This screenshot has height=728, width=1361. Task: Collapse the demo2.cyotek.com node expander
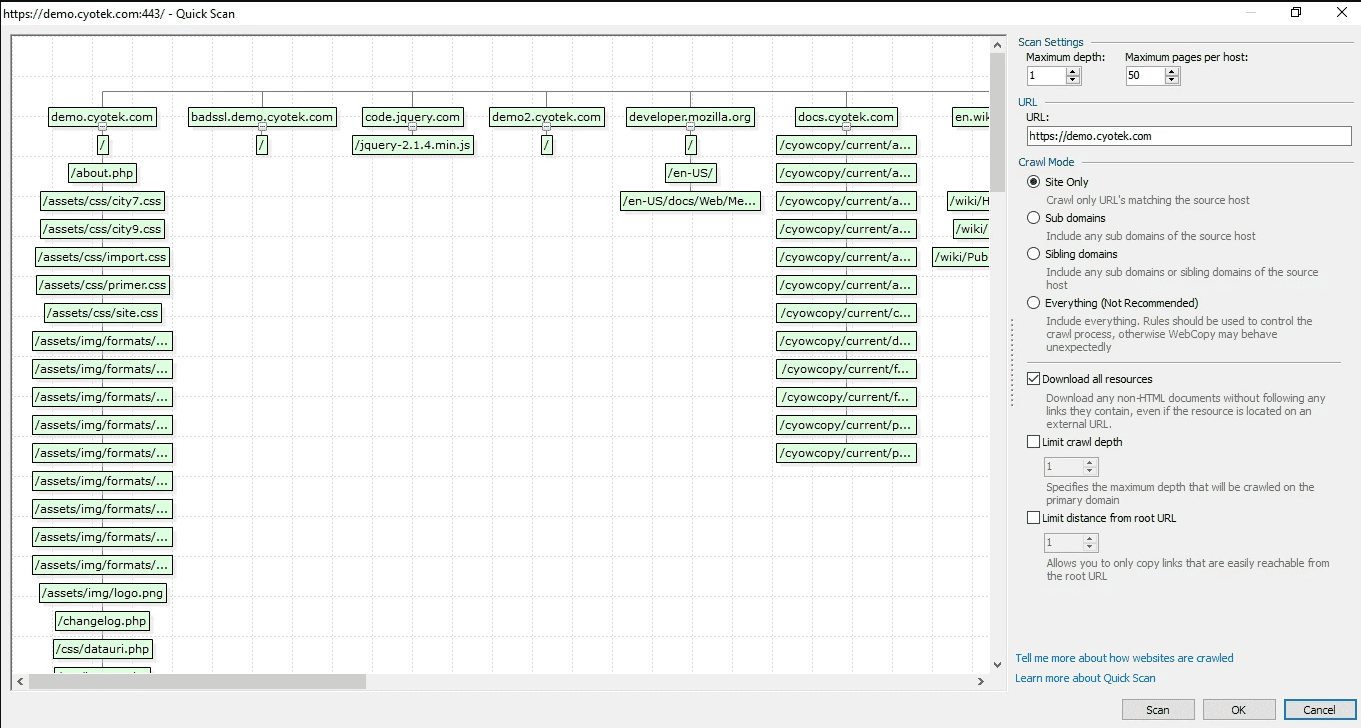547,127
